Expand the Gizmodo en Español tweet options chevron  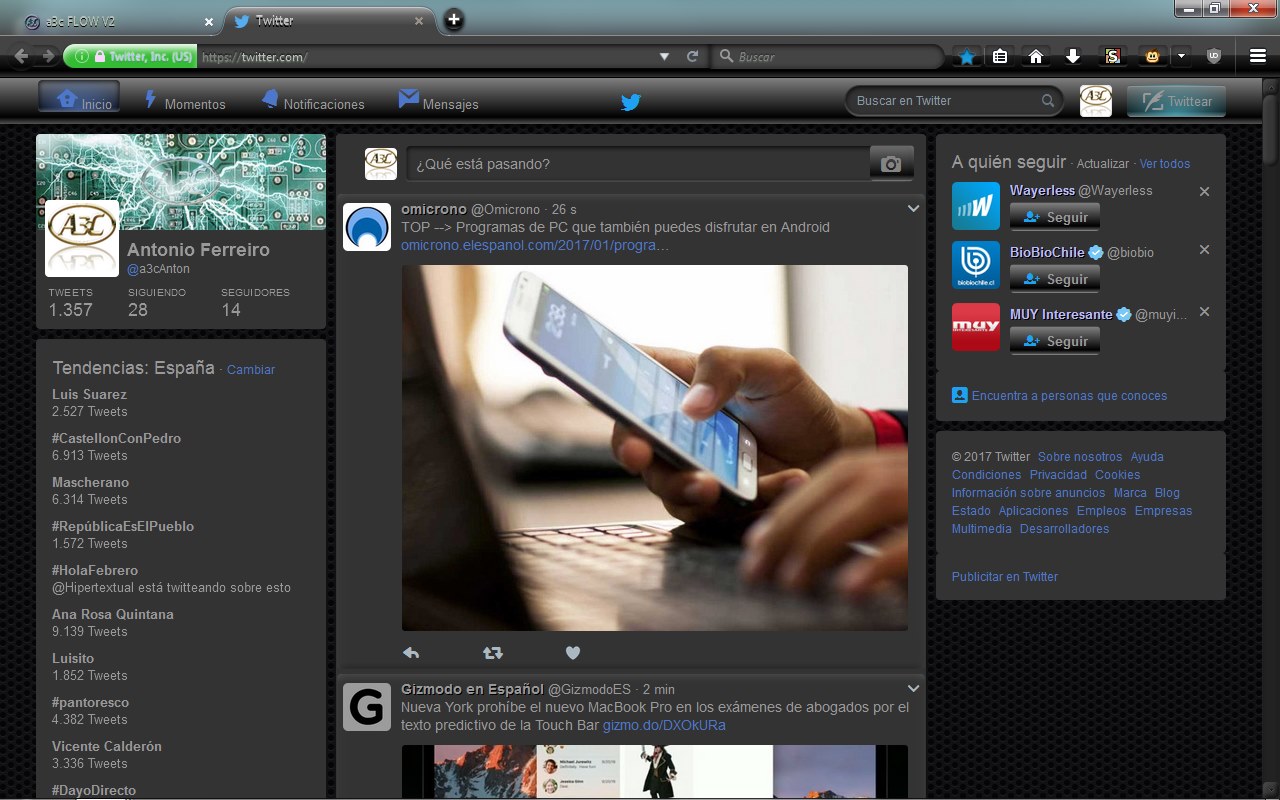pyautogui.click(x=913, y=689)
